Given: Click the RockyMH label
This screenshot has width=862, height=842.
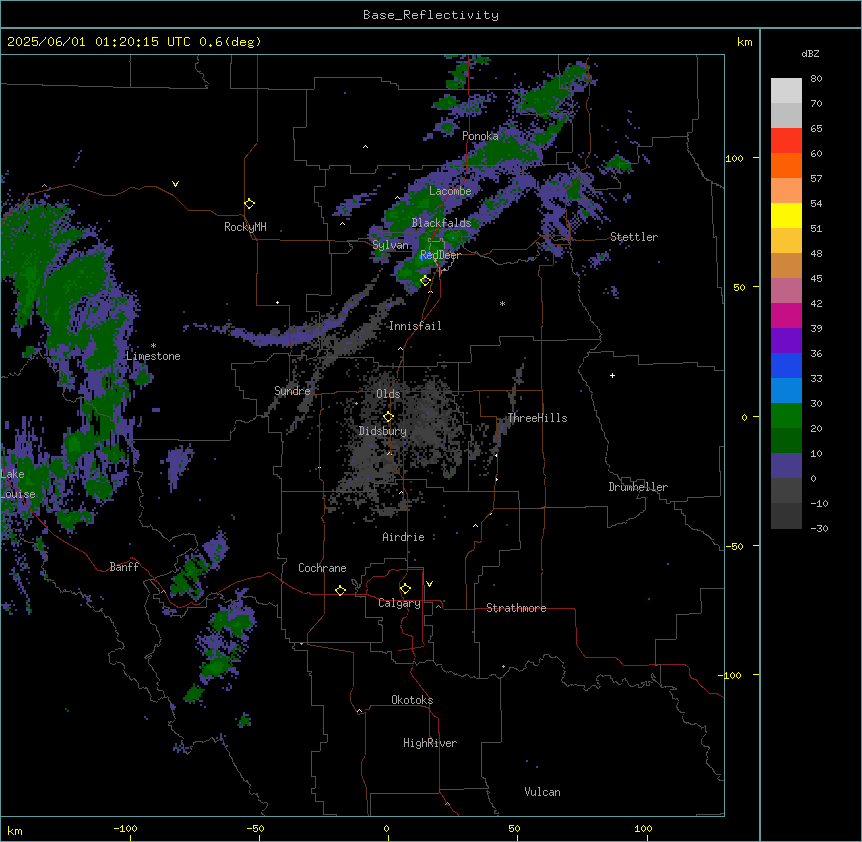Looking at the screenshot, I should click(x=245, y=227).
